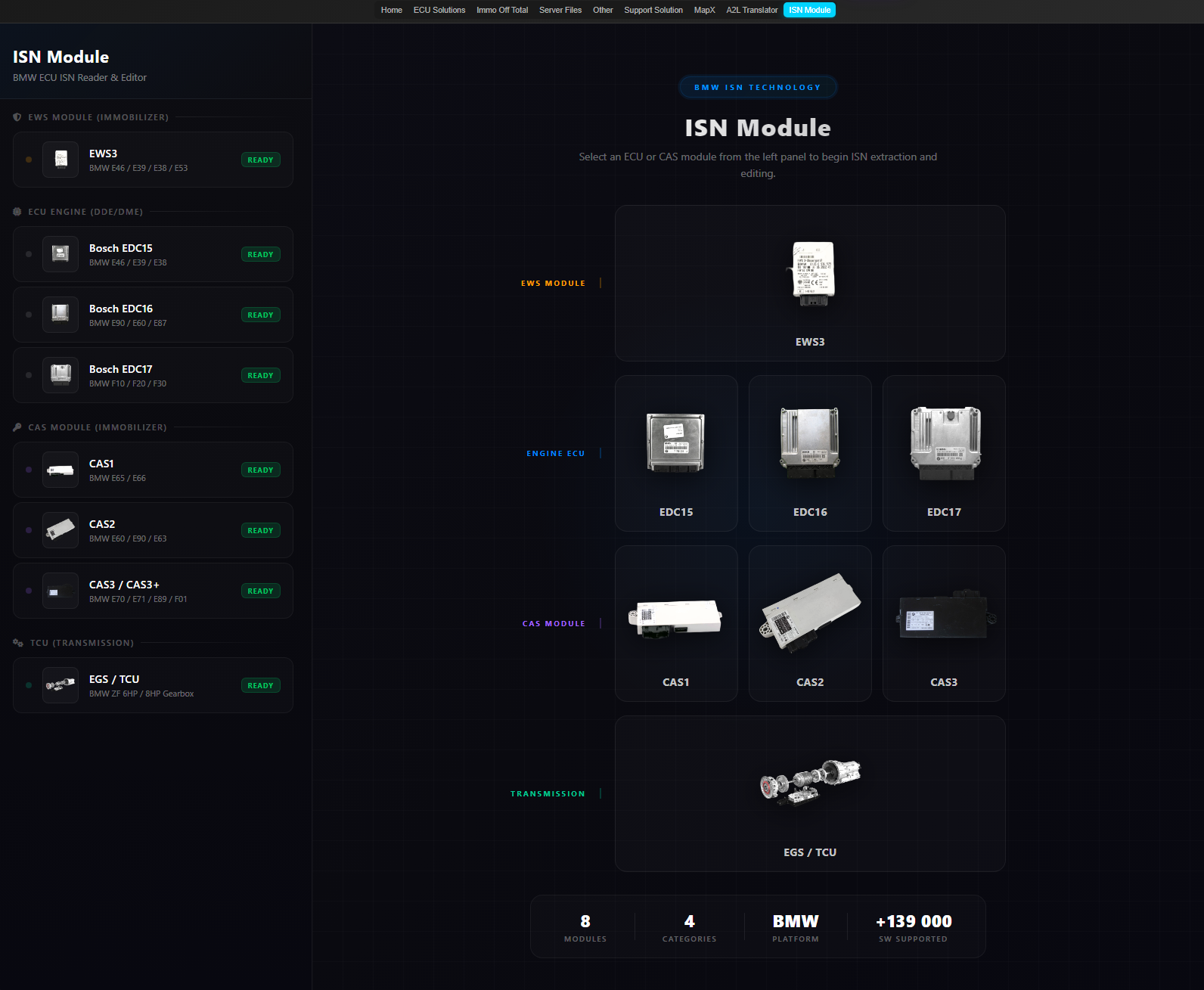Screen dimensions: 1204x990
Task: Click the Bosch EDC16 ECU icon in sidebar
Action: click(61, 315)
